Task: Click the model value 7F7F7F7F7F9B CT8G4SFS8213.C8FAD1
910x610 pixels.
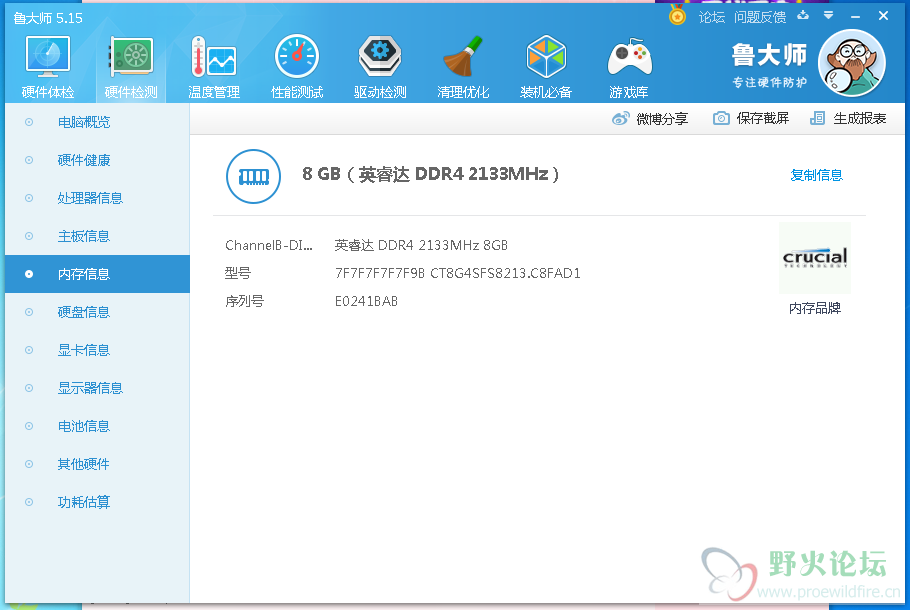Action: click(x=458, y=273)
